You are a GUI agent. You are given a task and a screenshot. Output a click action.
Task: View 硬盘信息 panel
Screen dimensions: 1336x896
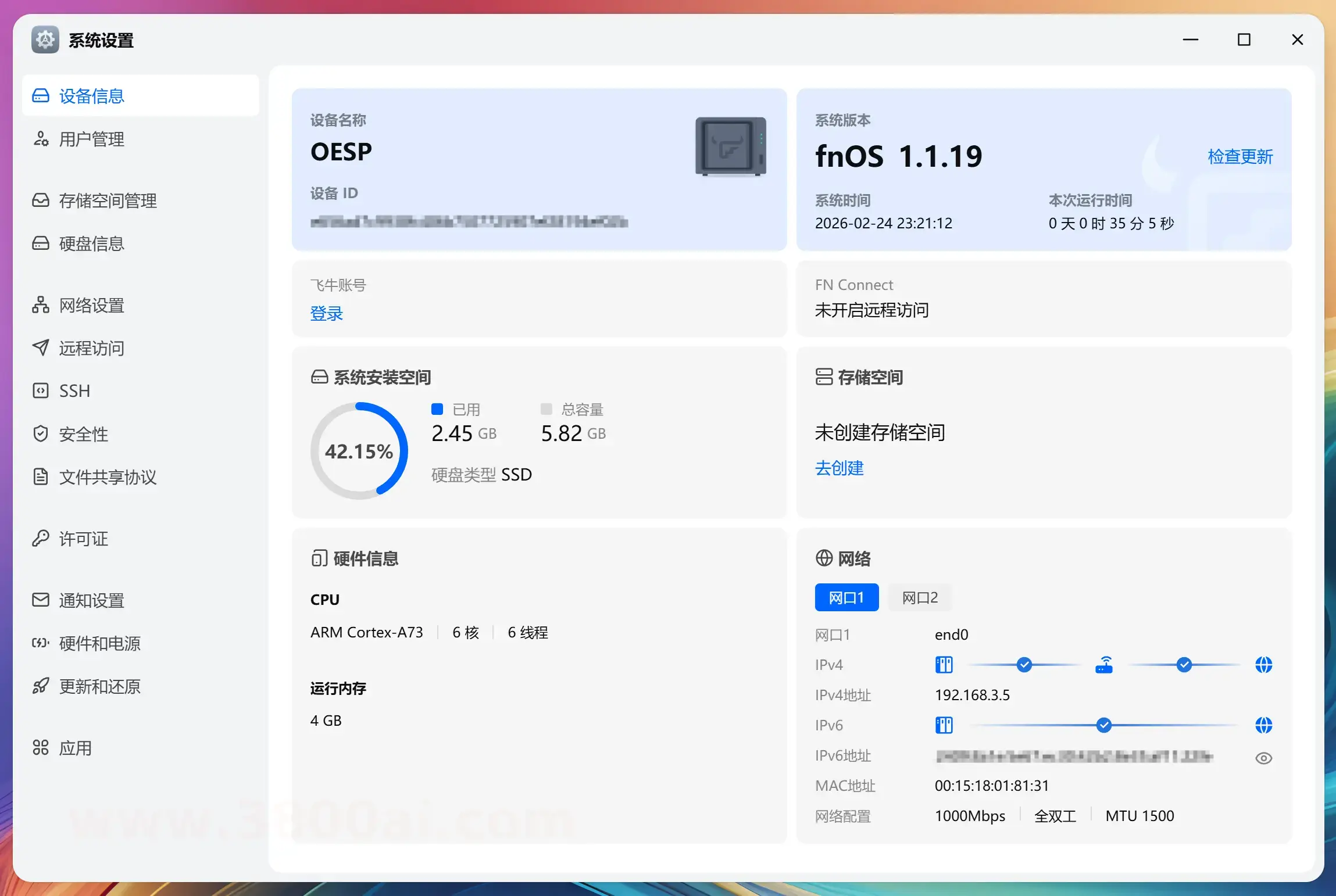coord(91,243)
